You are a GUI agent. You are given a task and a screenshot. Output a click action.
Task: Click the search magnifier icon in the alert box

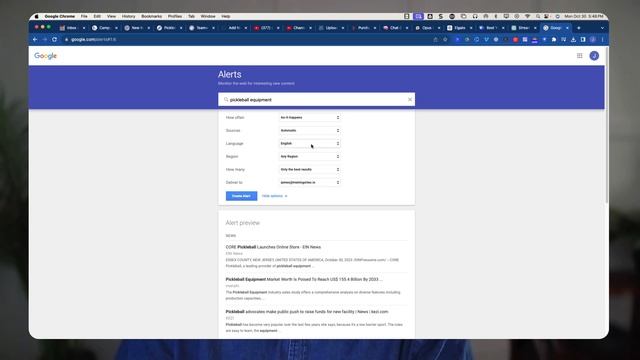226,100
